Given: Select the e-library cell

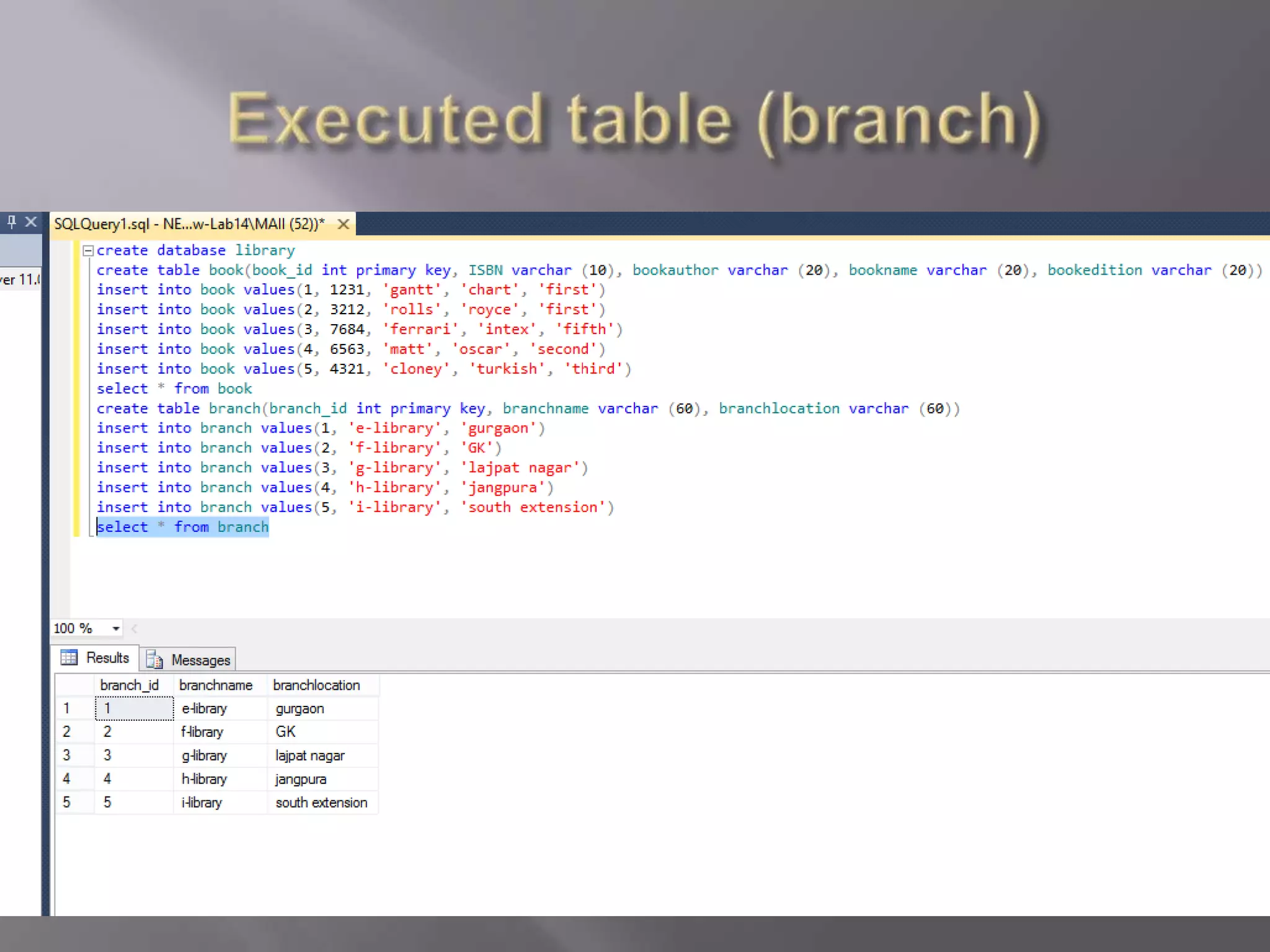Looking at the screenshot, I should pos(221,708).
